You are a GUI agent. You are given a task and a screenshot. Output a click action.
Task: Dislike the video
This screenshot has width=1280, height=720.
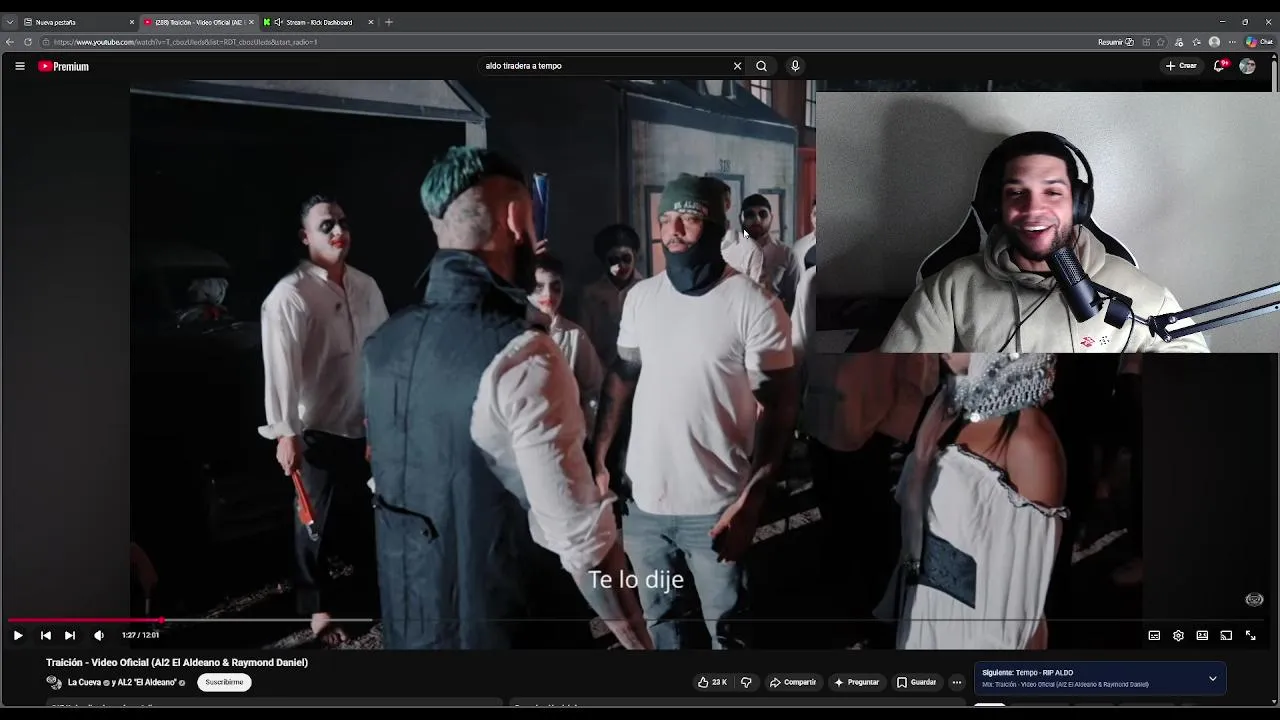point(746,682)
